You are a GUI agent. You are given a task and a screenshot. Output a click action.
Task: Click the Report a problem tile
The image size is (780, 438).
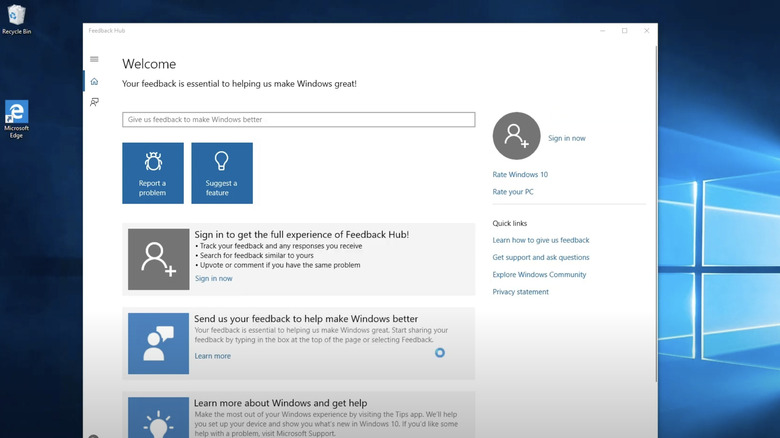coord(153,173)
